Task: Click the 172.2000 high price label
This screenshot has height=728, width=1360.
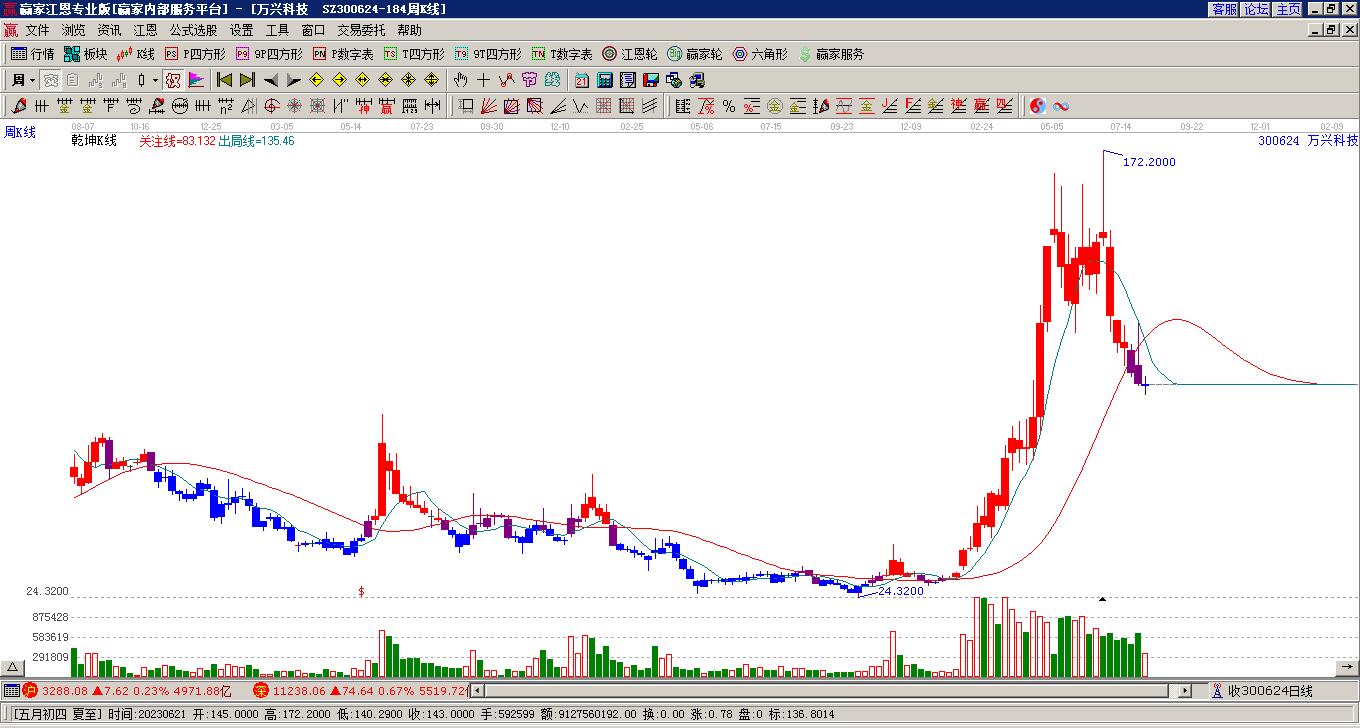Action: tap(1149, 162)
